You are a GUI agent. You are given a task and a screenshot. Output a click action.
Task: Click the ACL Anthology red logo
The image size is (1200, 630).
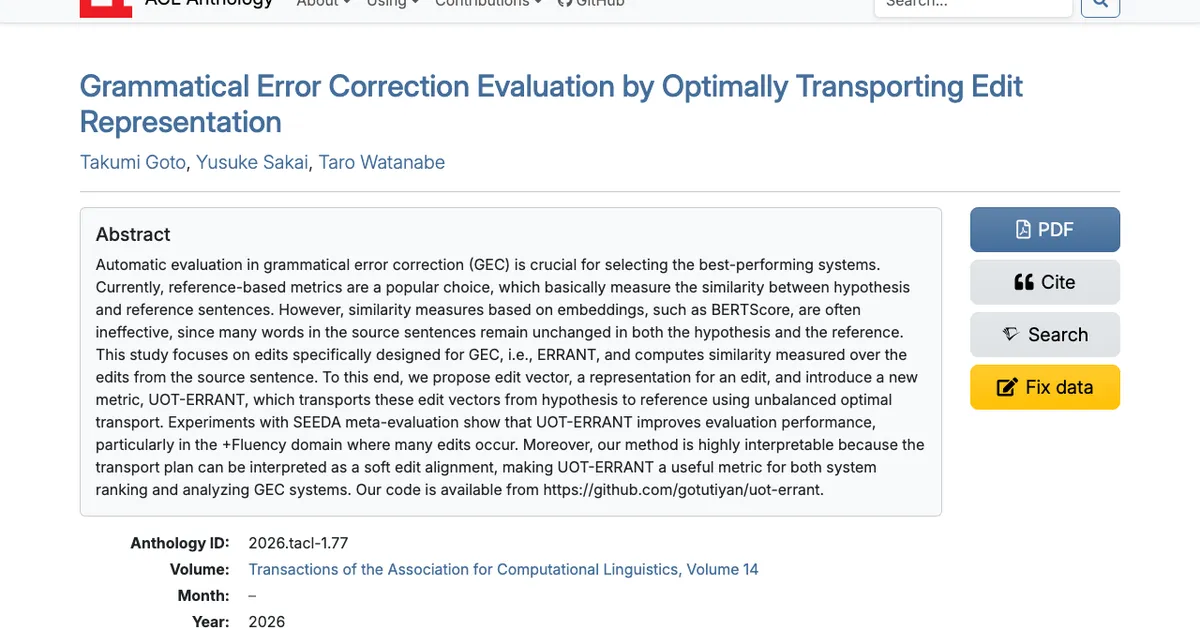[x=105, y=6]
